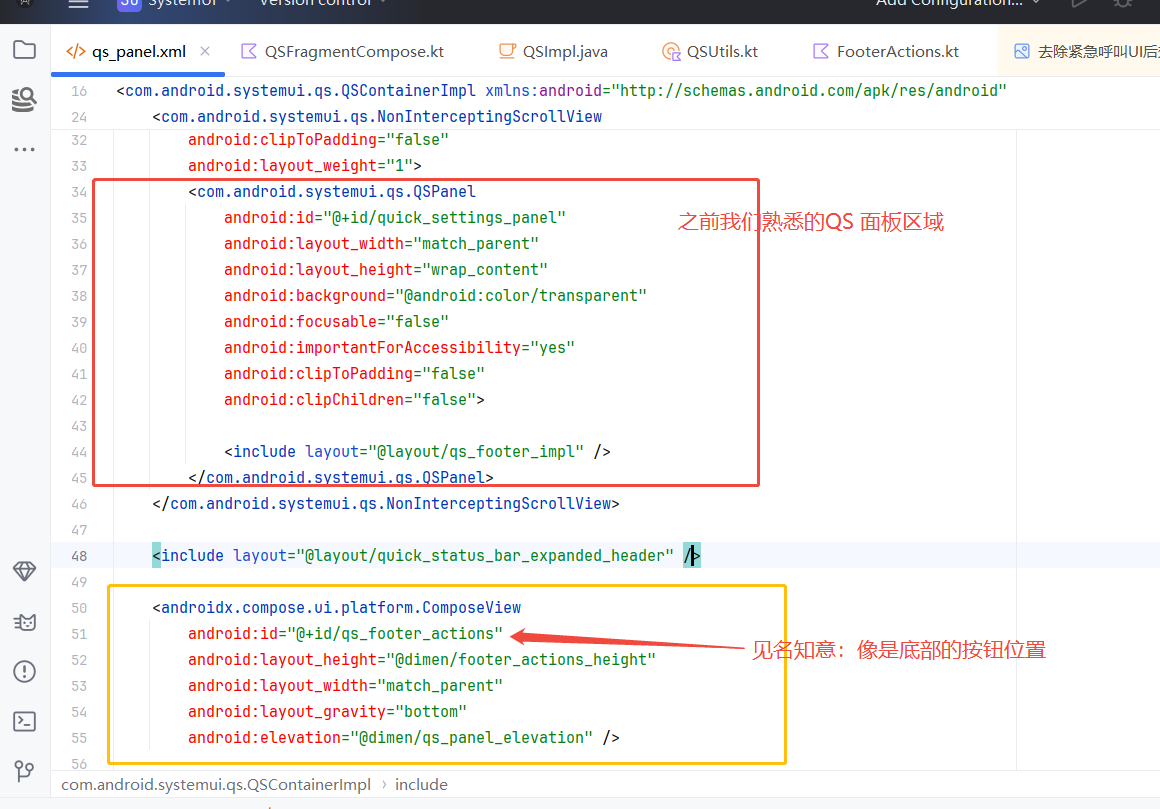Switch to the QSFragmentCompose.kt tab
The width and height of the screenshot is (1160, 809).
click(x=343, y=52)
